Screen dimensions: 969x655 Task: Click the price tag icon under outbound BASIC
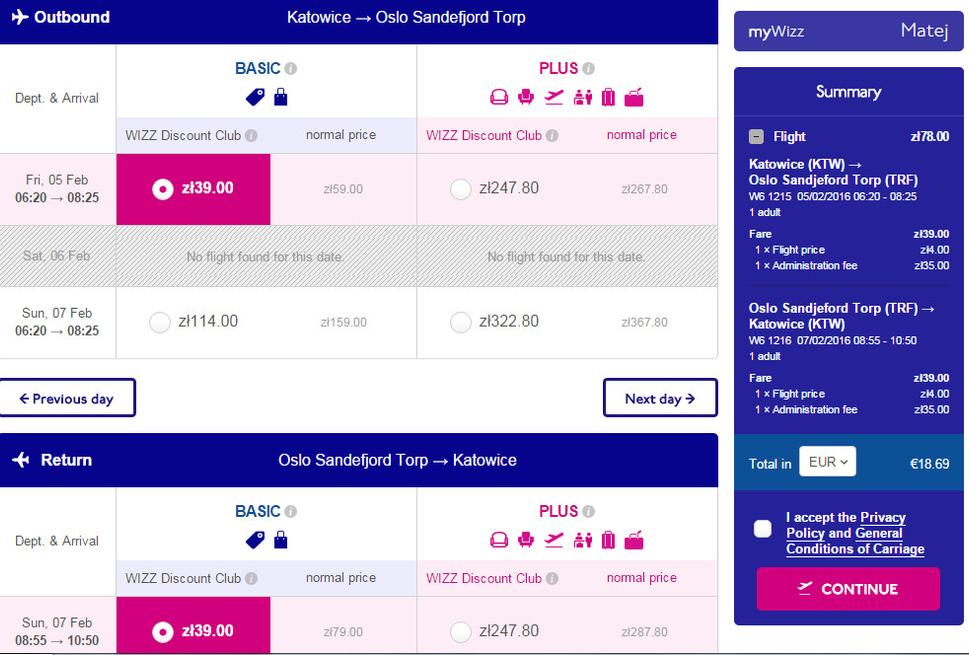[x=255, y=97]
